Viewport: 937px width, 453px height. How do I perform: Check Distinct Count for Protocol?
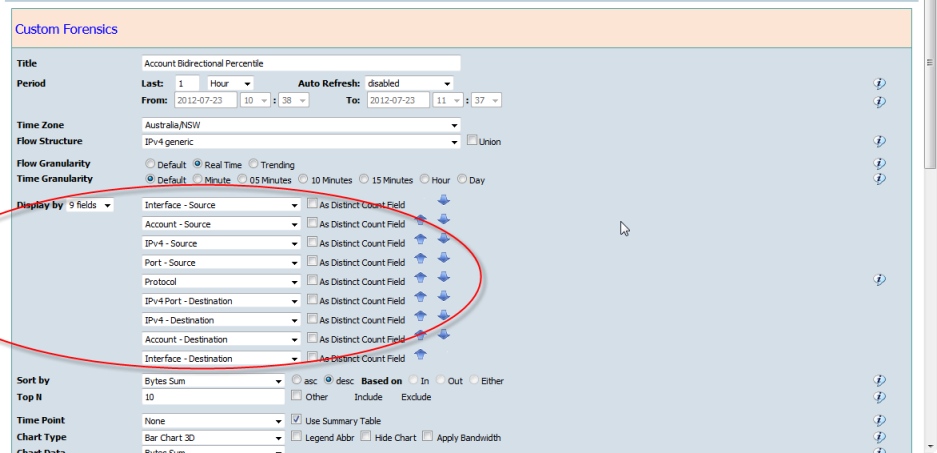click(312, 280)
